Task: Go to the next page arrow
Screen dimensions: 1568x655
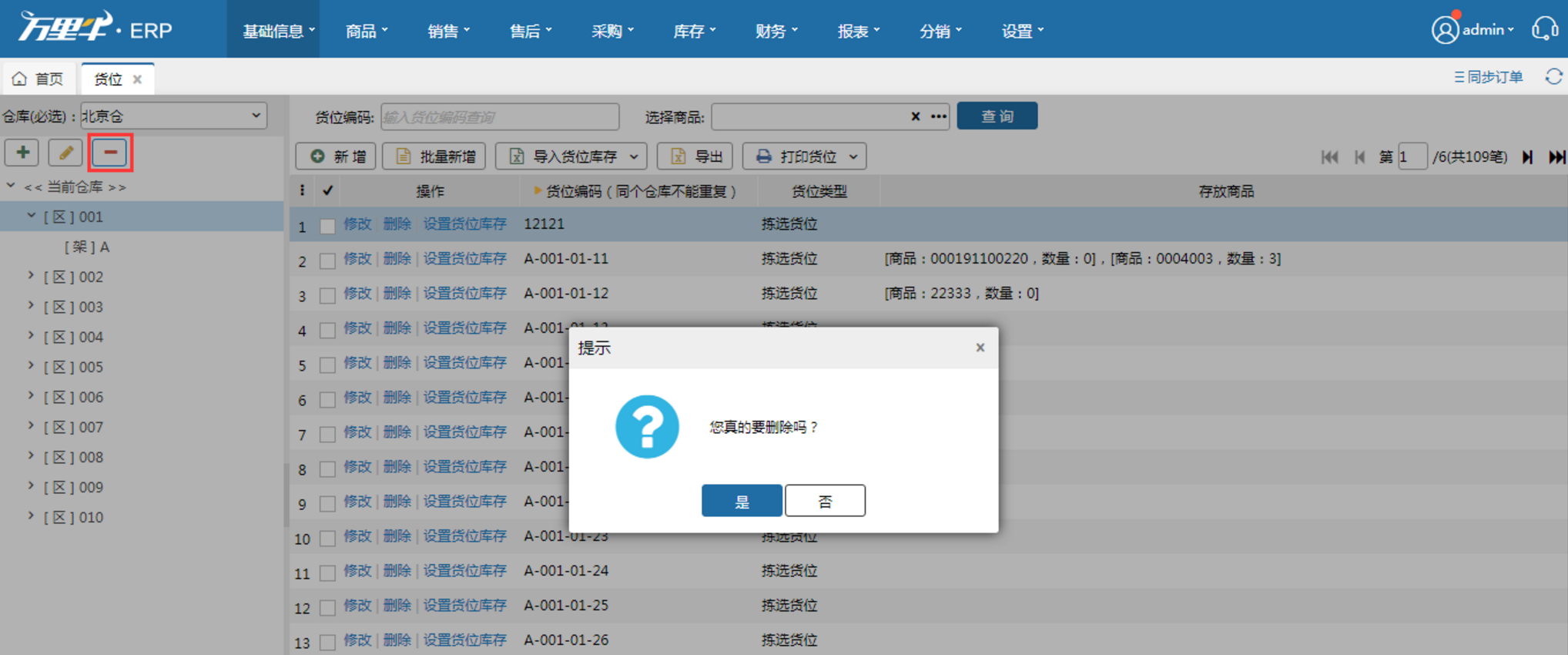Action: pyautogui.click(x=1528, y=157)
